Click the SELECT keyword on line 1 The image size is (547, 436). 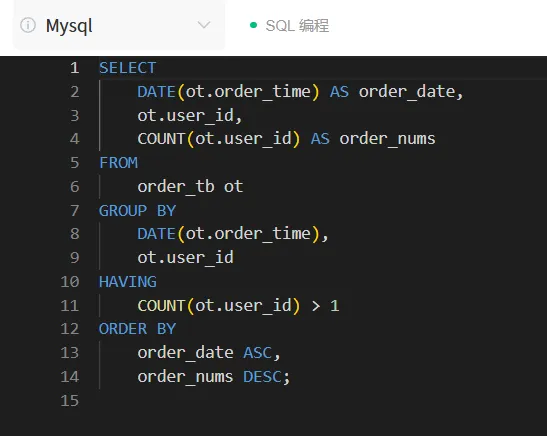128,68
